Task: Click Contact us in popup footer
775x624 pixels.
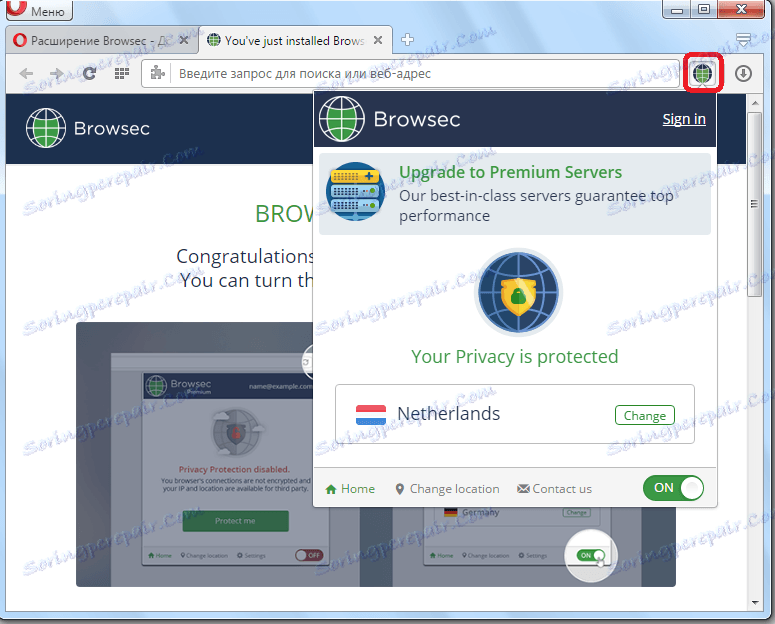Action: 554,489
